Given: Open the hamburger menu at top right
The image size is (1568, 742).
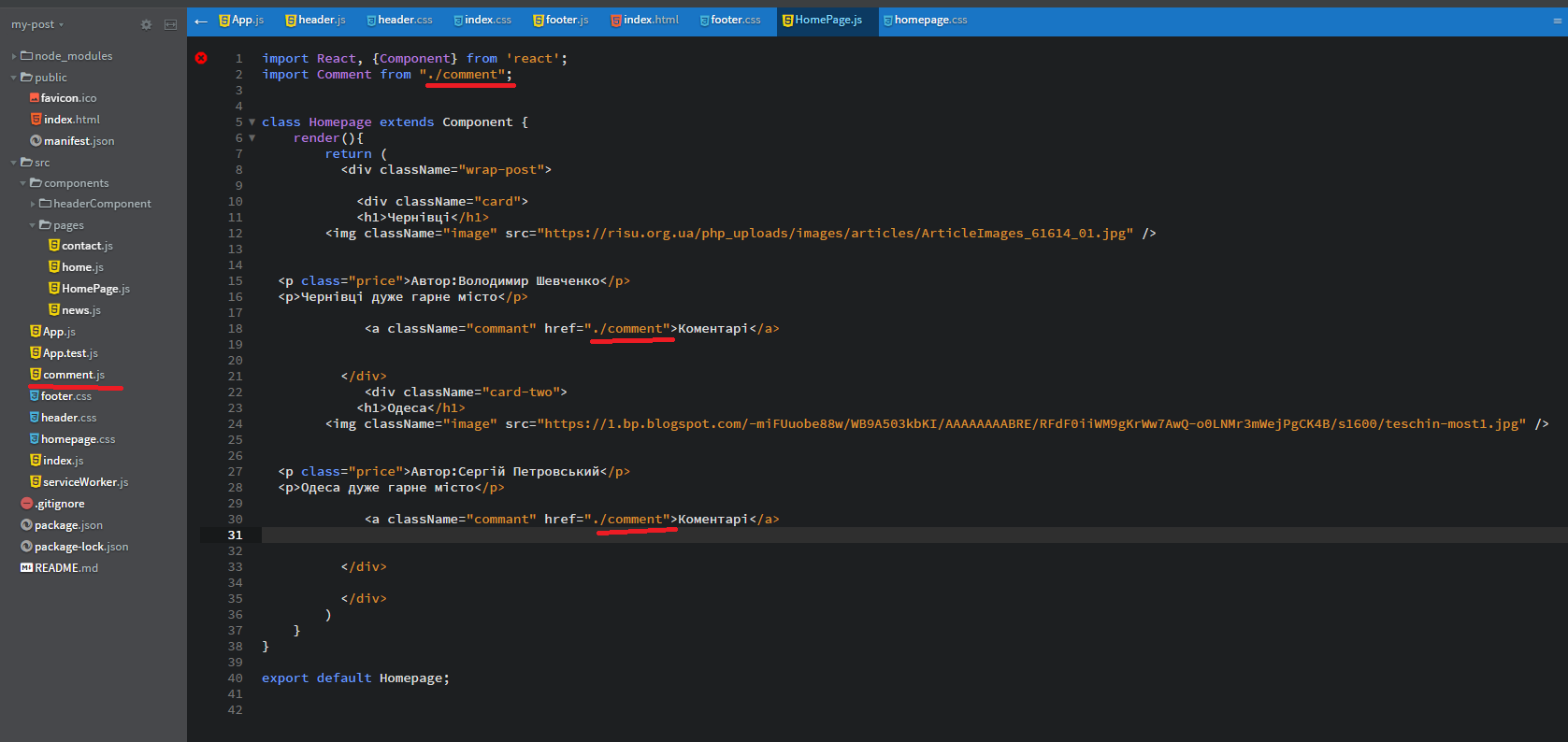Looking at the screenshot, I should pyautogui.click(x=1557, y=21).
